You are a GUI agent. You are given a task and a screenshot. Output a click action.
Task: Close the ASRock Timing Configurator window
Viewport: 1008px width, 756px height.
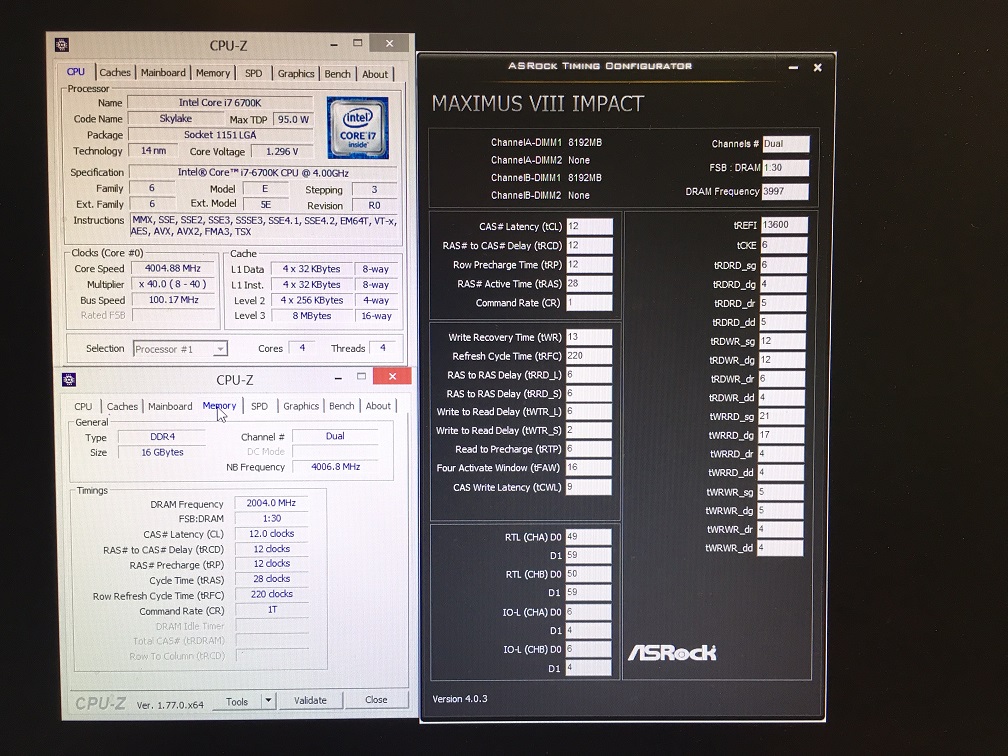point(818,68)
